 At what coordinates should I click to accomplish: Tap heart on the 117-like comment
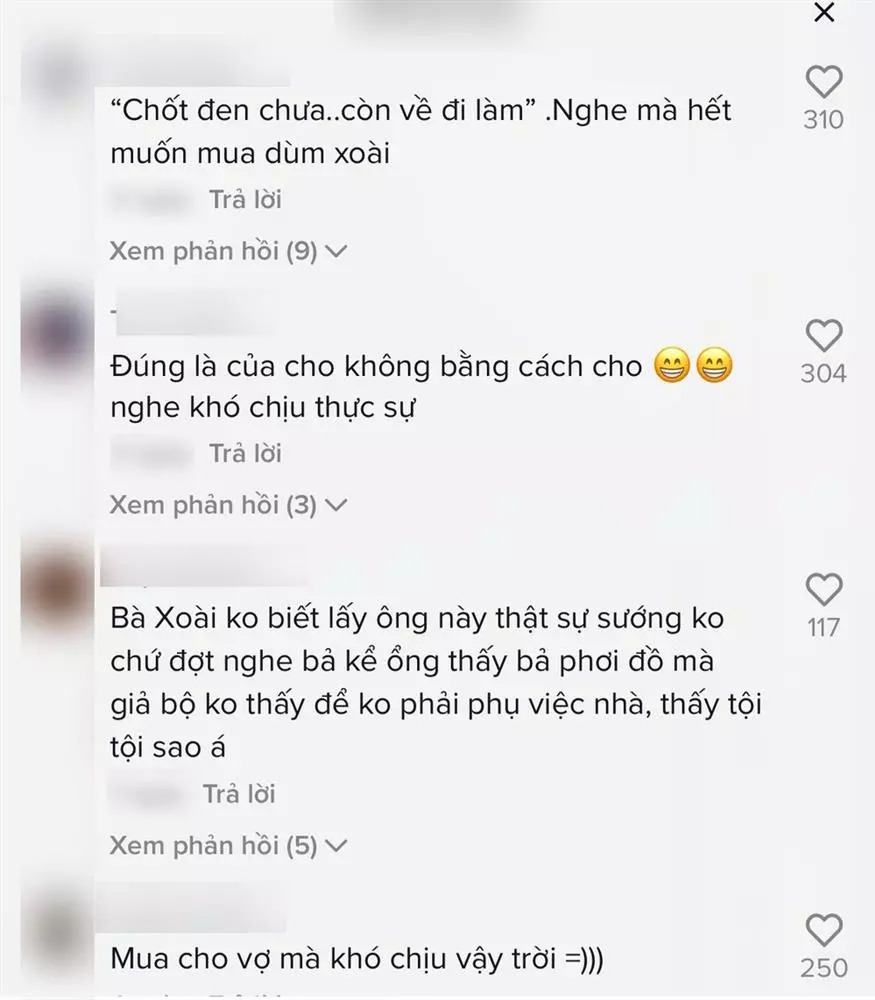coord(824,589)
